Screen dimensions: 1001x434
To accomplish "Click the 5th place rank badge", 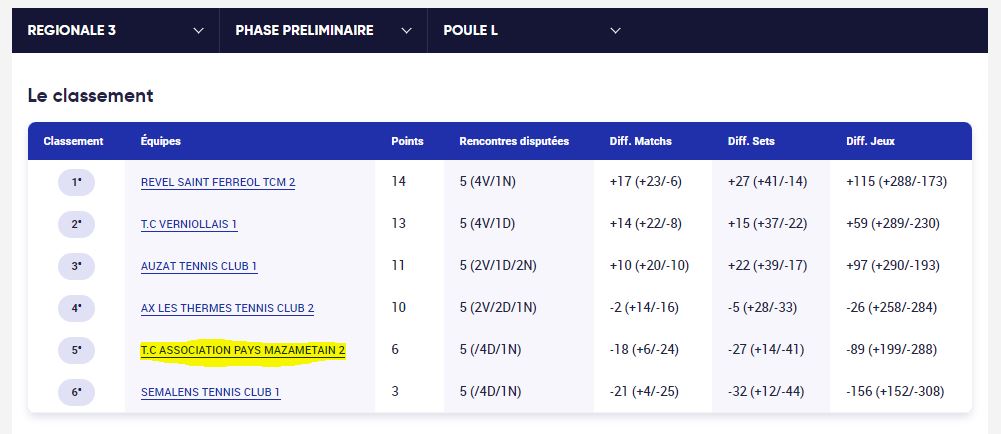I will [x=77, y=350].
